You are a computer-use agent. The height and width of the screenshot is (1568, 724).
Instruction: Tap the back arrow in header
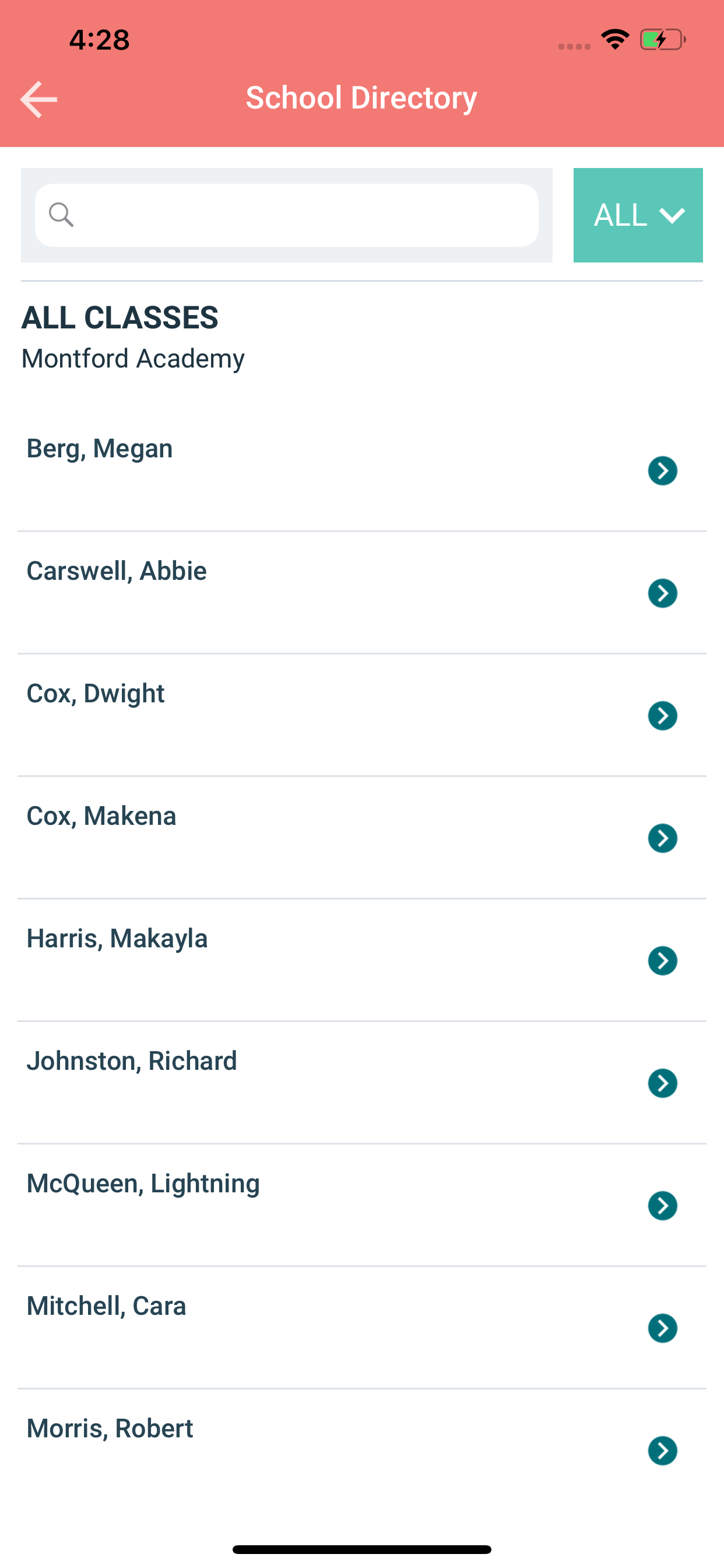click(39, 99)
